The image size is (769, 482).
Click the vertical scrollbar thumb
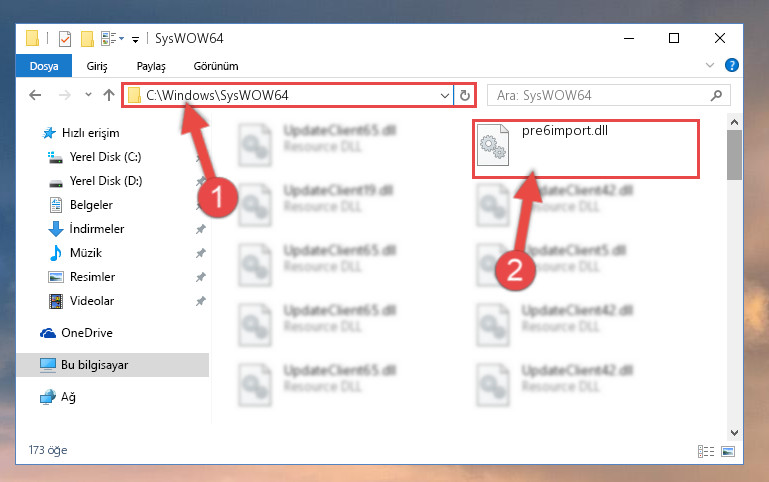pos(734,155)
